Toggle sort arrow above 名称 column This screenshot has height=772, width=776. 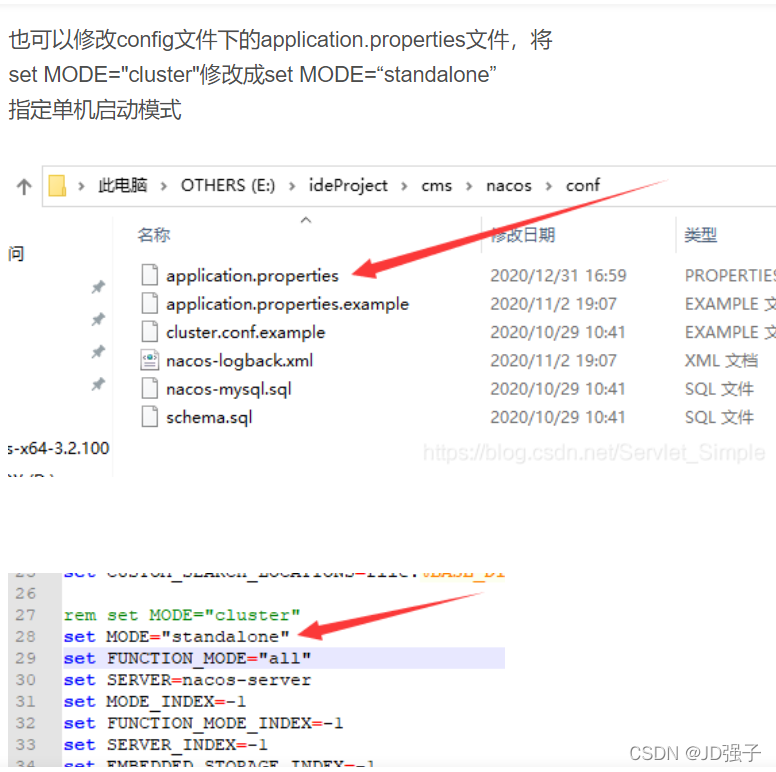click(x=306, y=220)
